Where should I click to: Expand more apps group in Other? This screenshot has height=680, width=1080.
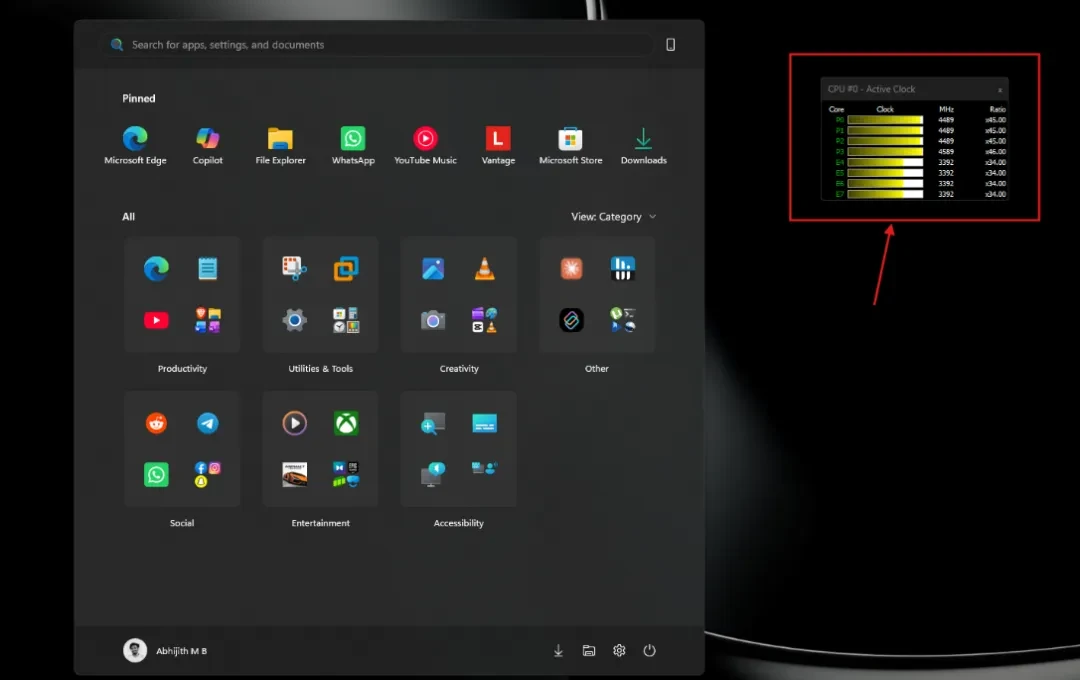623,320
